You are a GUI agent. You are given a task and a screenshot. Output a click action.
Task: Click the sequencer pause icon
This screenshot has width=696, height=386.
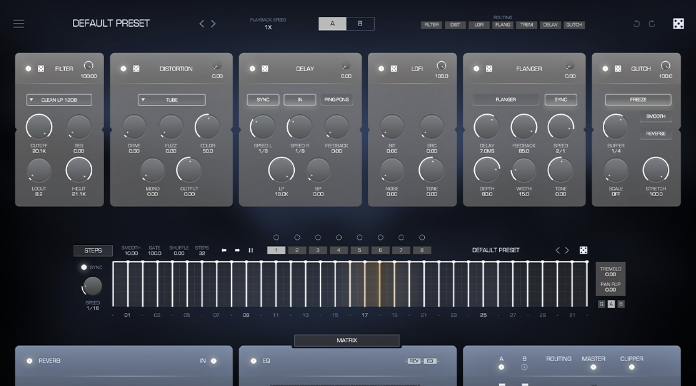(x=251, y=251)
